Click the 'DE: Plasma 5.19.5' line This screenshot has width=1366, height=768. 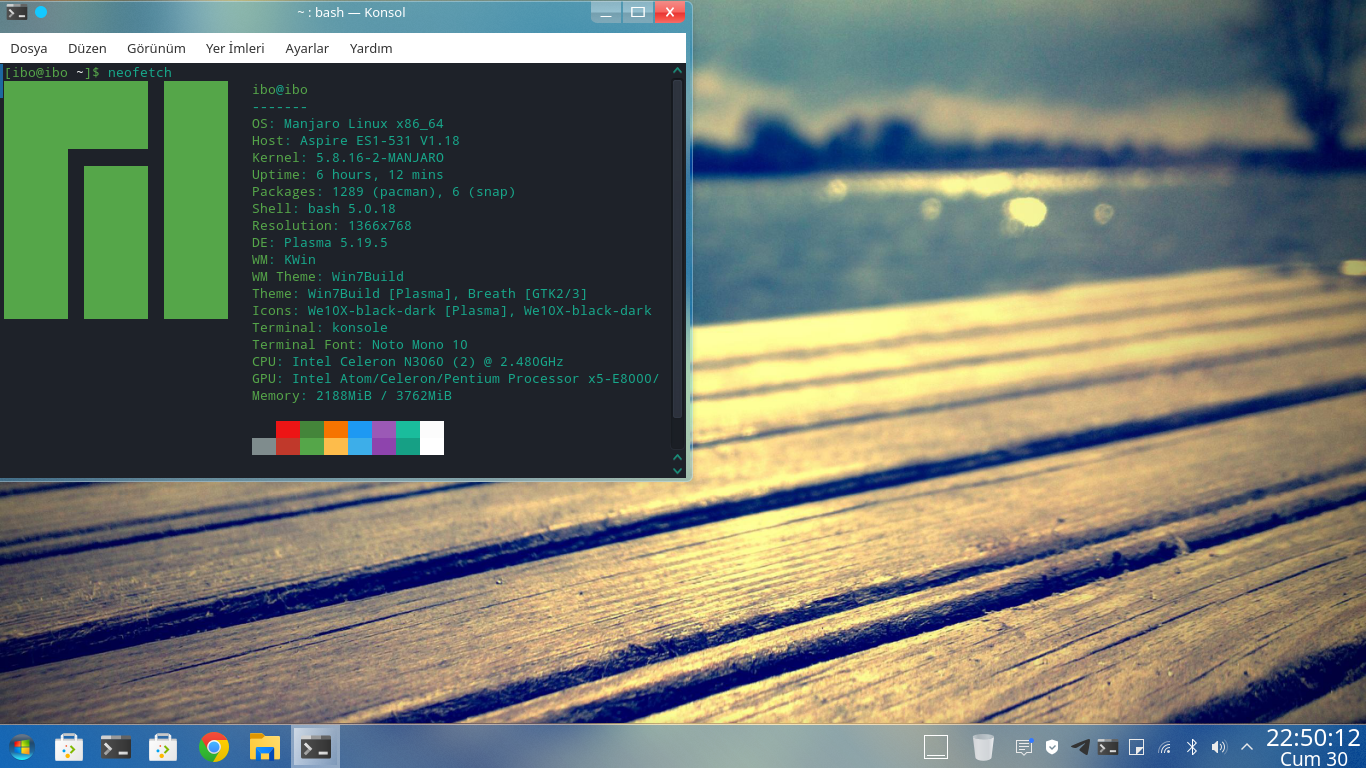point(320,243)
